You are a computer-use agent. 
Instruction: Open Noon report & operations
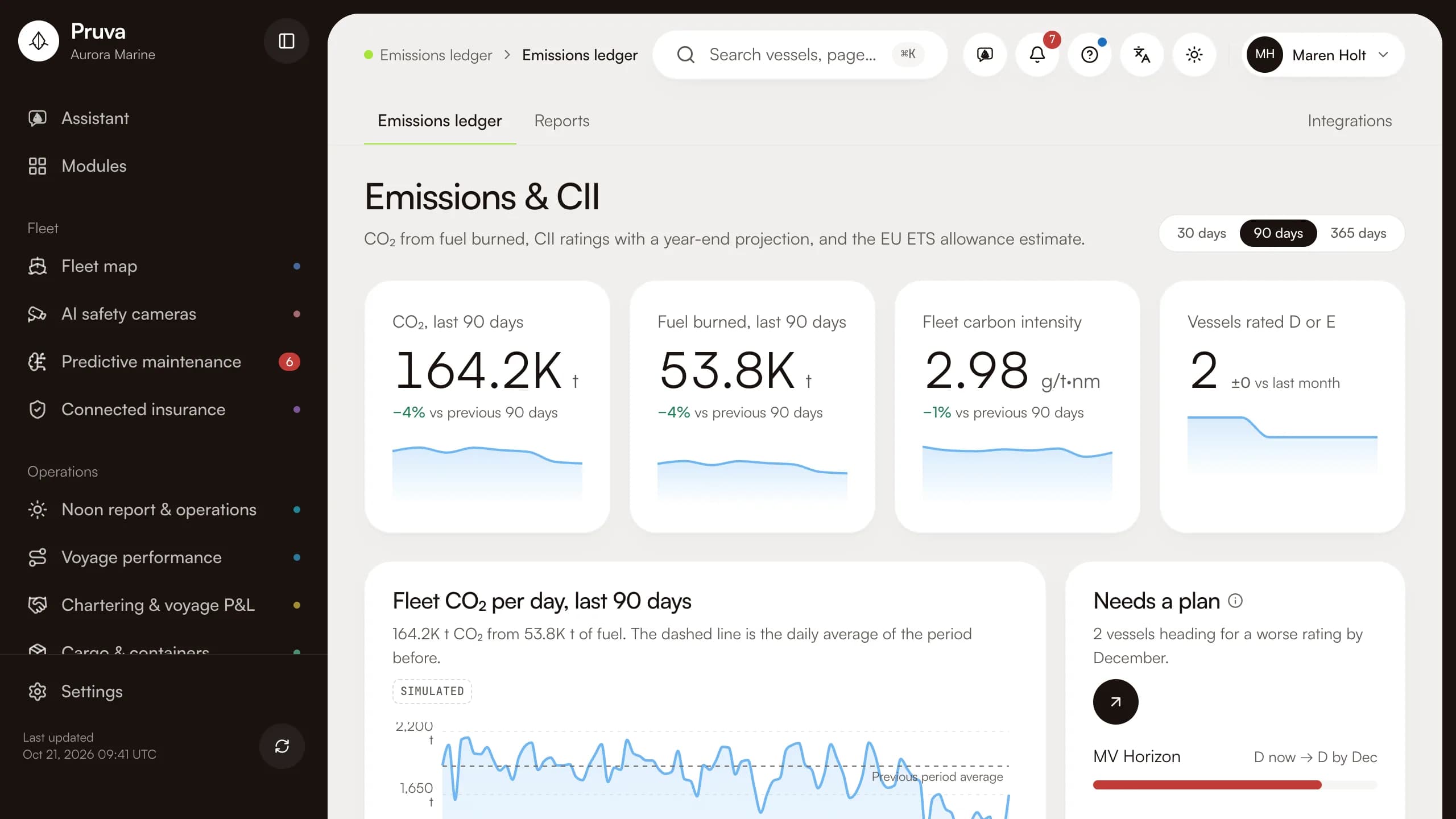164,510
